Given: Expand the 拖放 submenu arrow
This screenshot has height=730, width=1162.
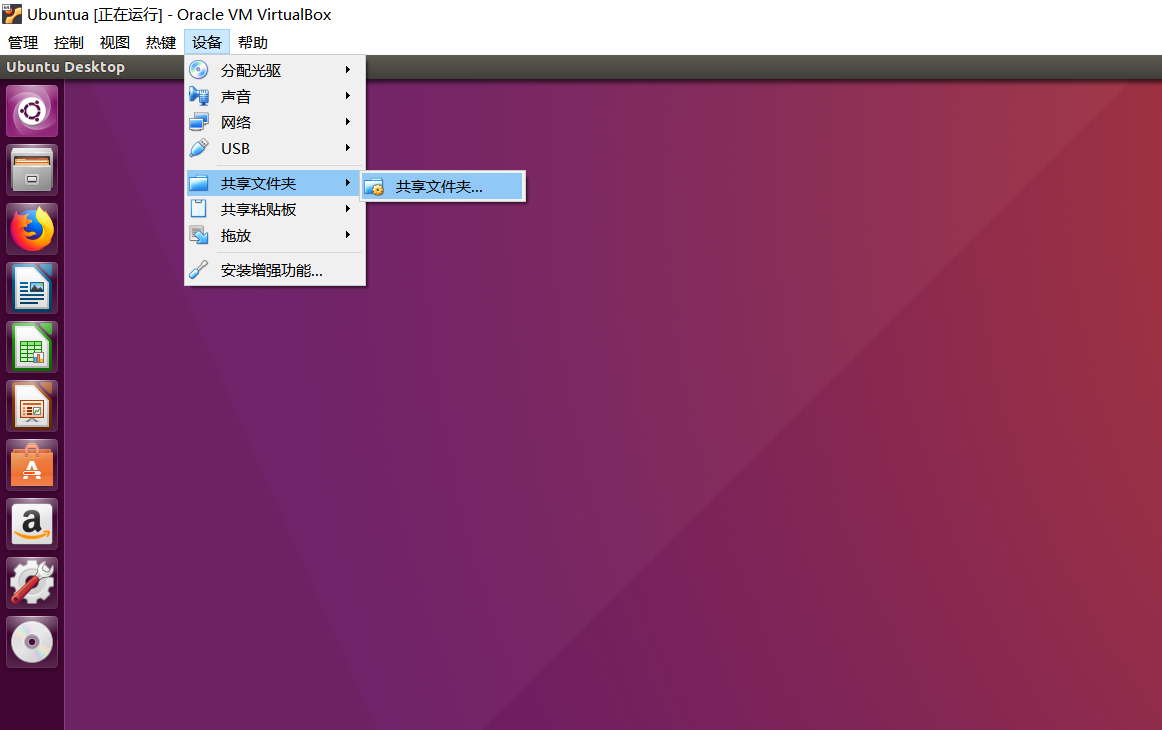Looking at the screenshot, I should pos(348,235).
